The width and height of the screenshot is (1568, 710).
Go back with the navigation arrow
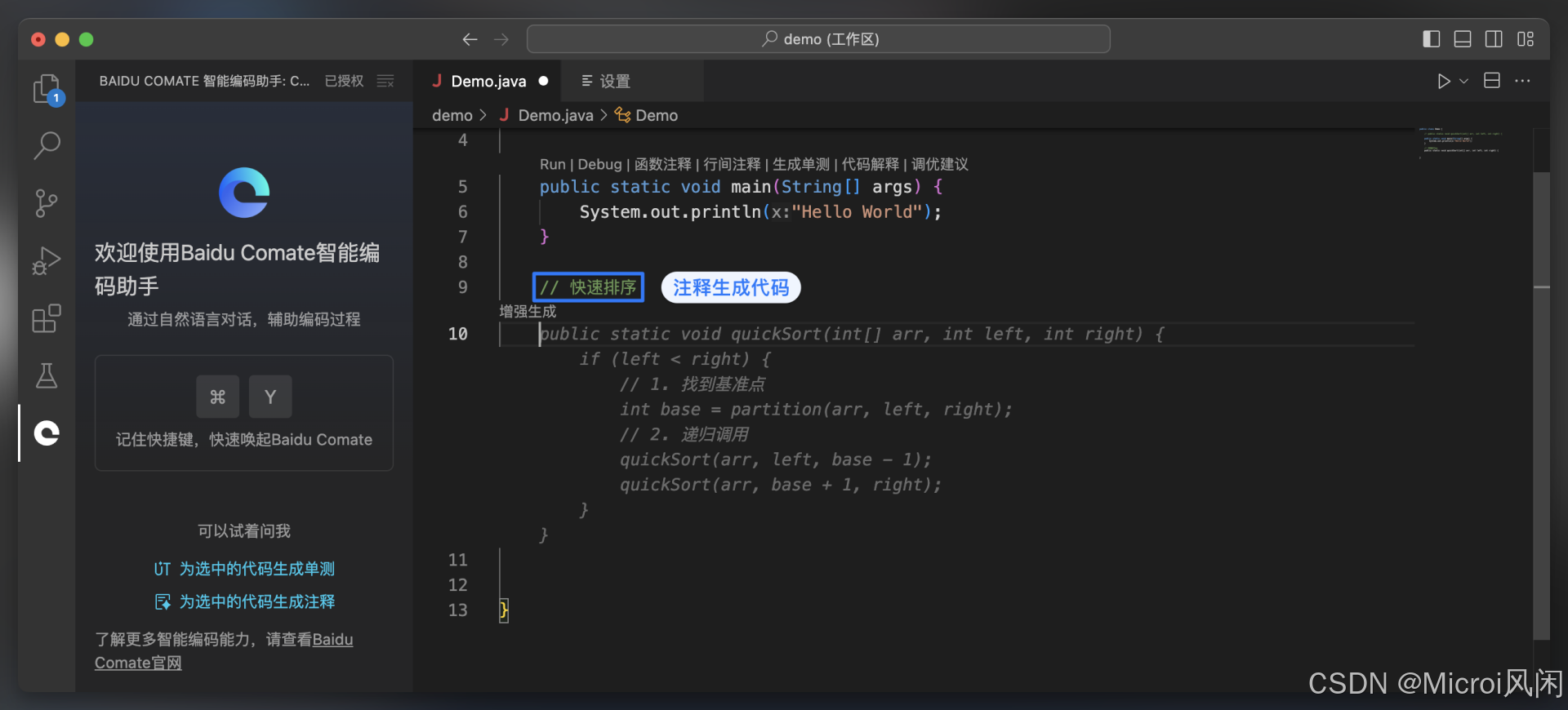[470, 39]
